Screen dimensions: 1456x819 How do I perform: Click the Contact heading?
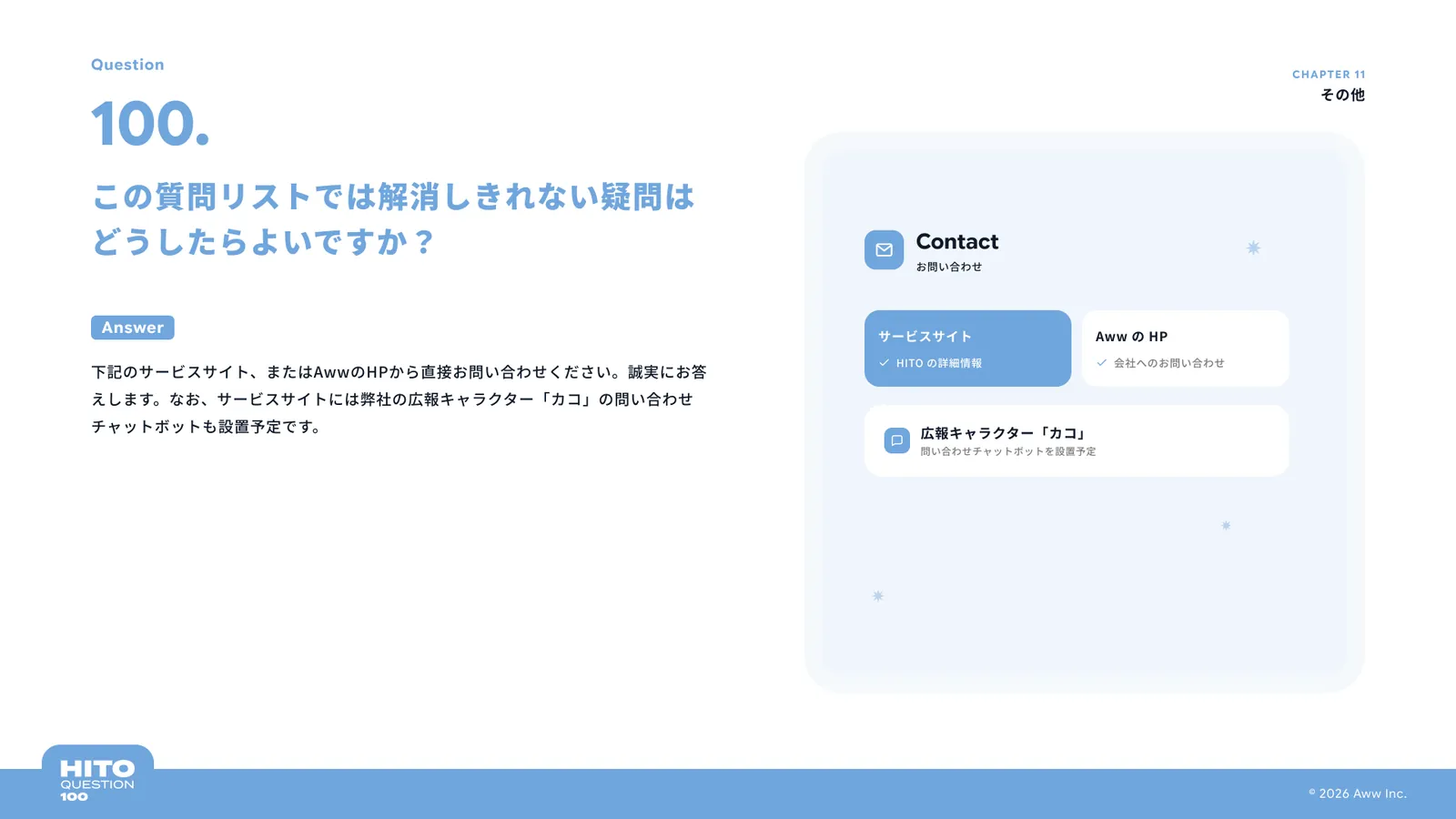(957, 242)
